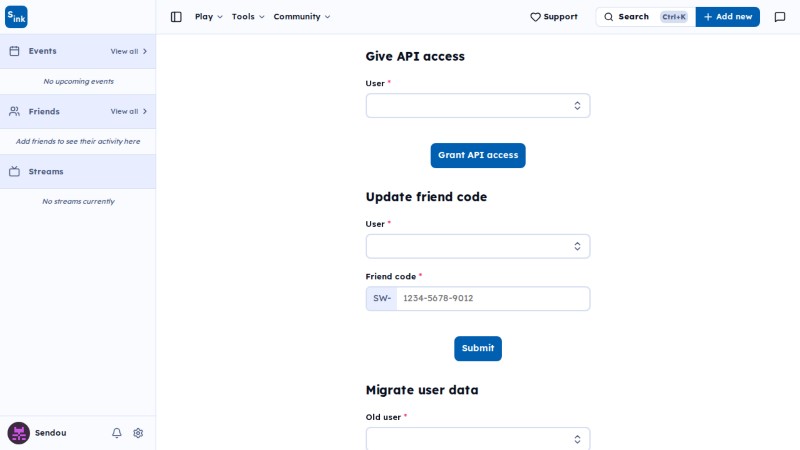This screenshot has width=800, height=450.
Task: Click the Community menu chevron
Action: click(328, 17)
